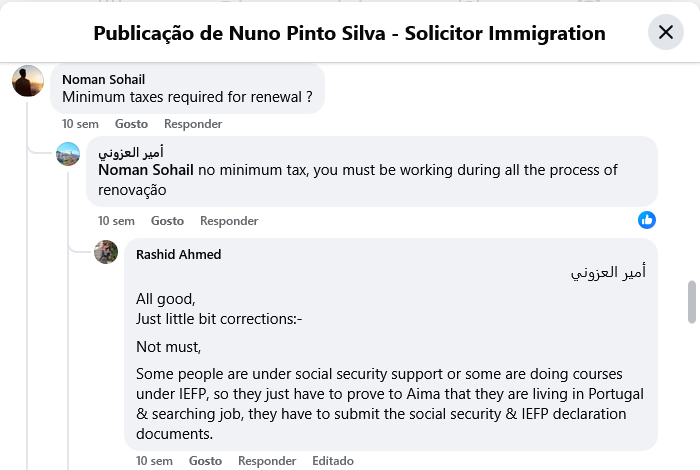Viewport: 700px width, 470px height.
Task: Close the publication dialog with X
Action: coord(665,33)
